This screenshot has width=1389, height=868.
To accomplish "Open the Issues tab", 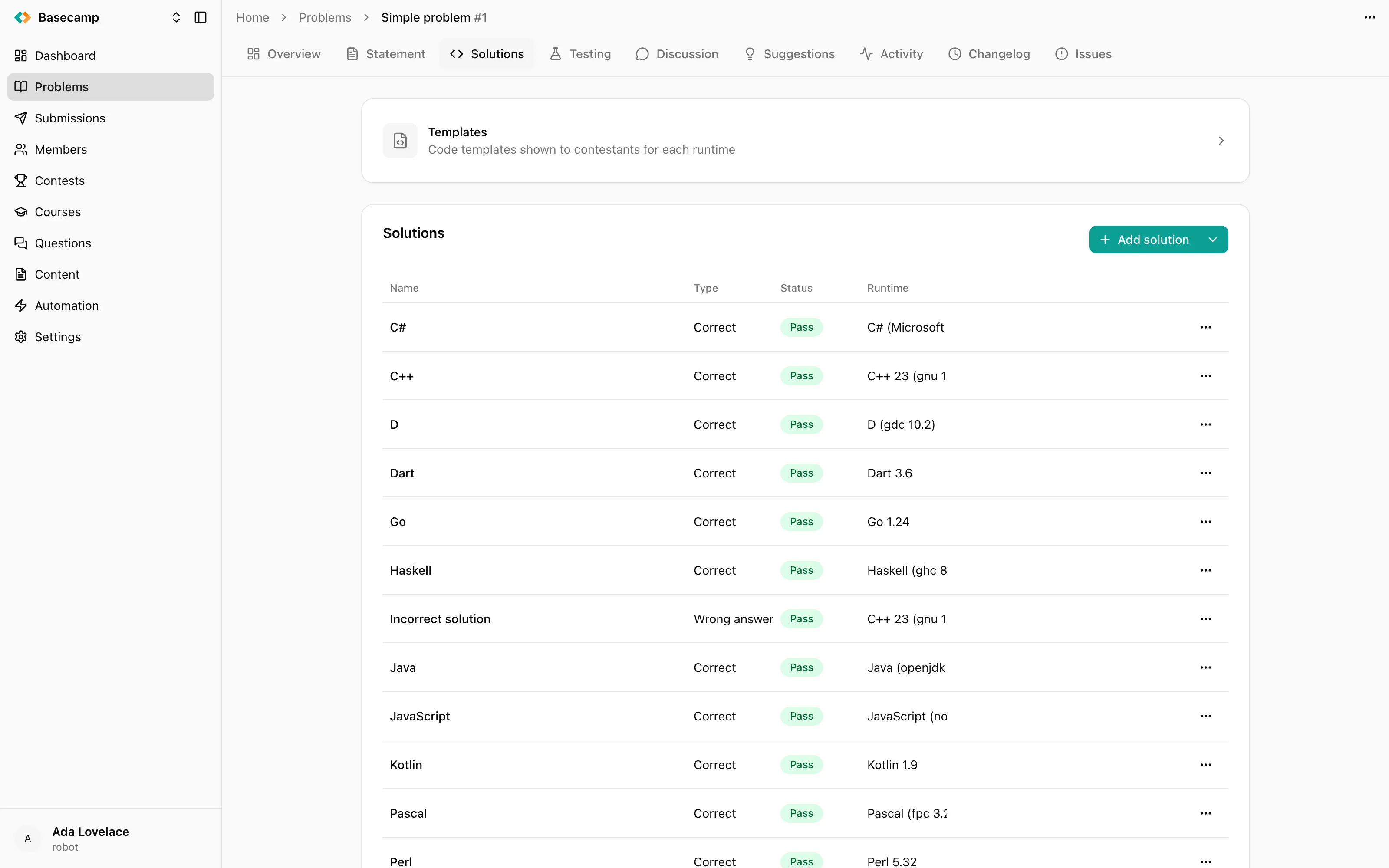I will tap(1083, 54).
